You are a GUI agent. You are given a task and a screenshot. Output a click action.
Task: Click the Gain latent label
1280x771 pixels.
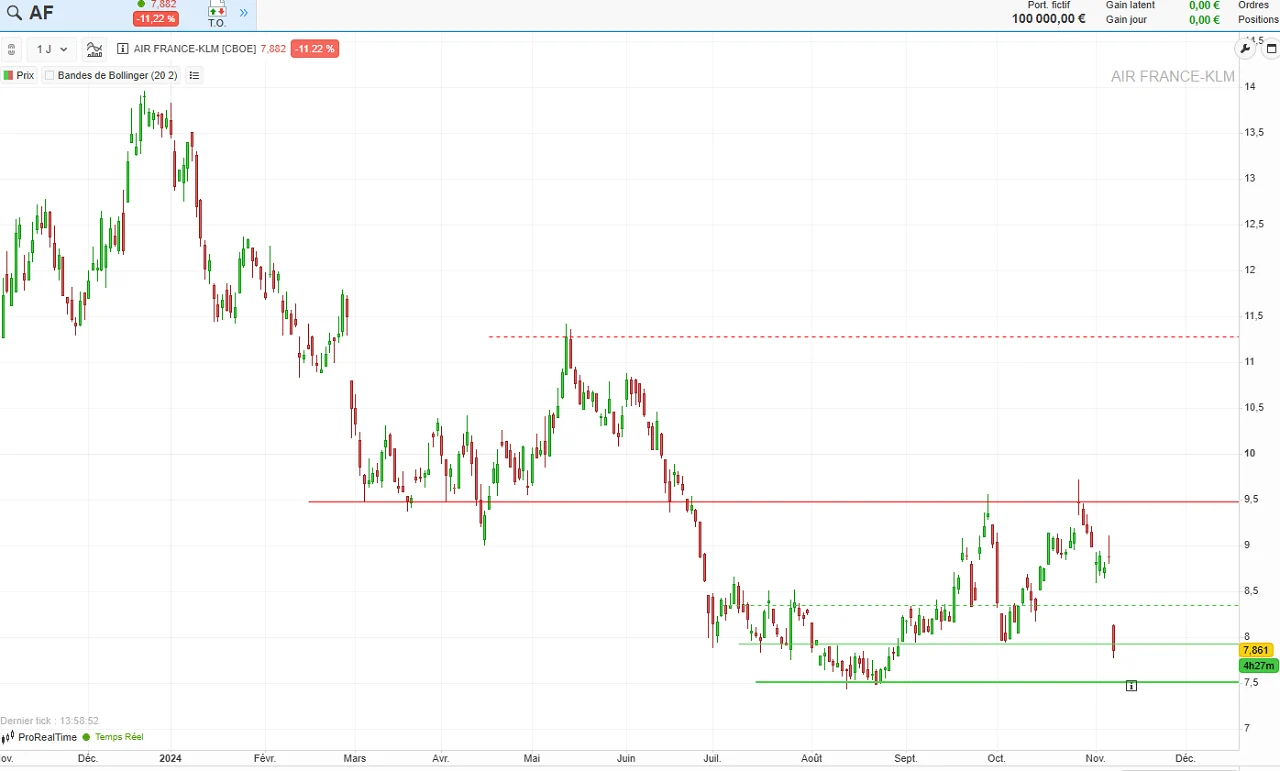1130,5
